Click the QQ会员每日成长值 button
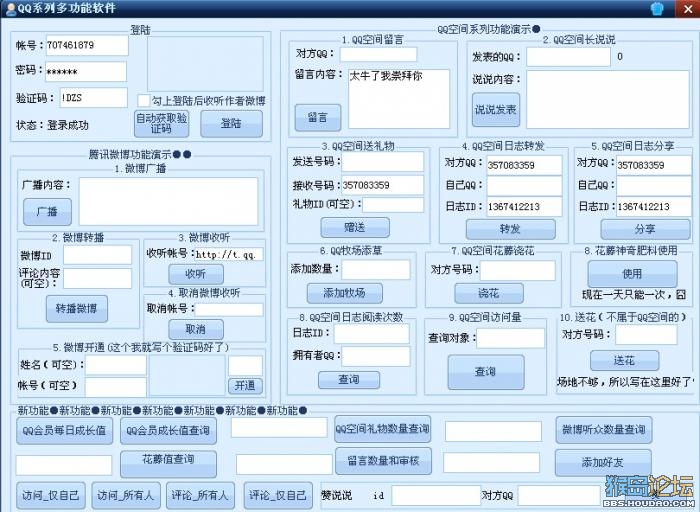700x512 pixels. [64, 430]
